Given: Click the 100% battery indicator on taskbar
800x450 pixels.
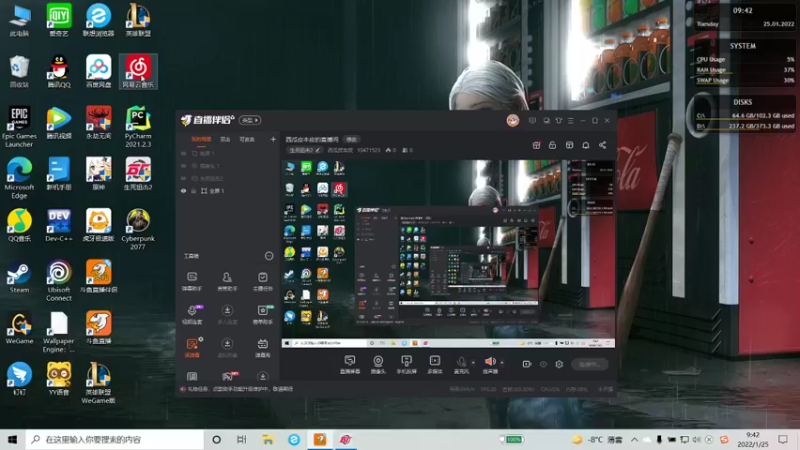Looking at the screenshot, I should coord(512,439).
